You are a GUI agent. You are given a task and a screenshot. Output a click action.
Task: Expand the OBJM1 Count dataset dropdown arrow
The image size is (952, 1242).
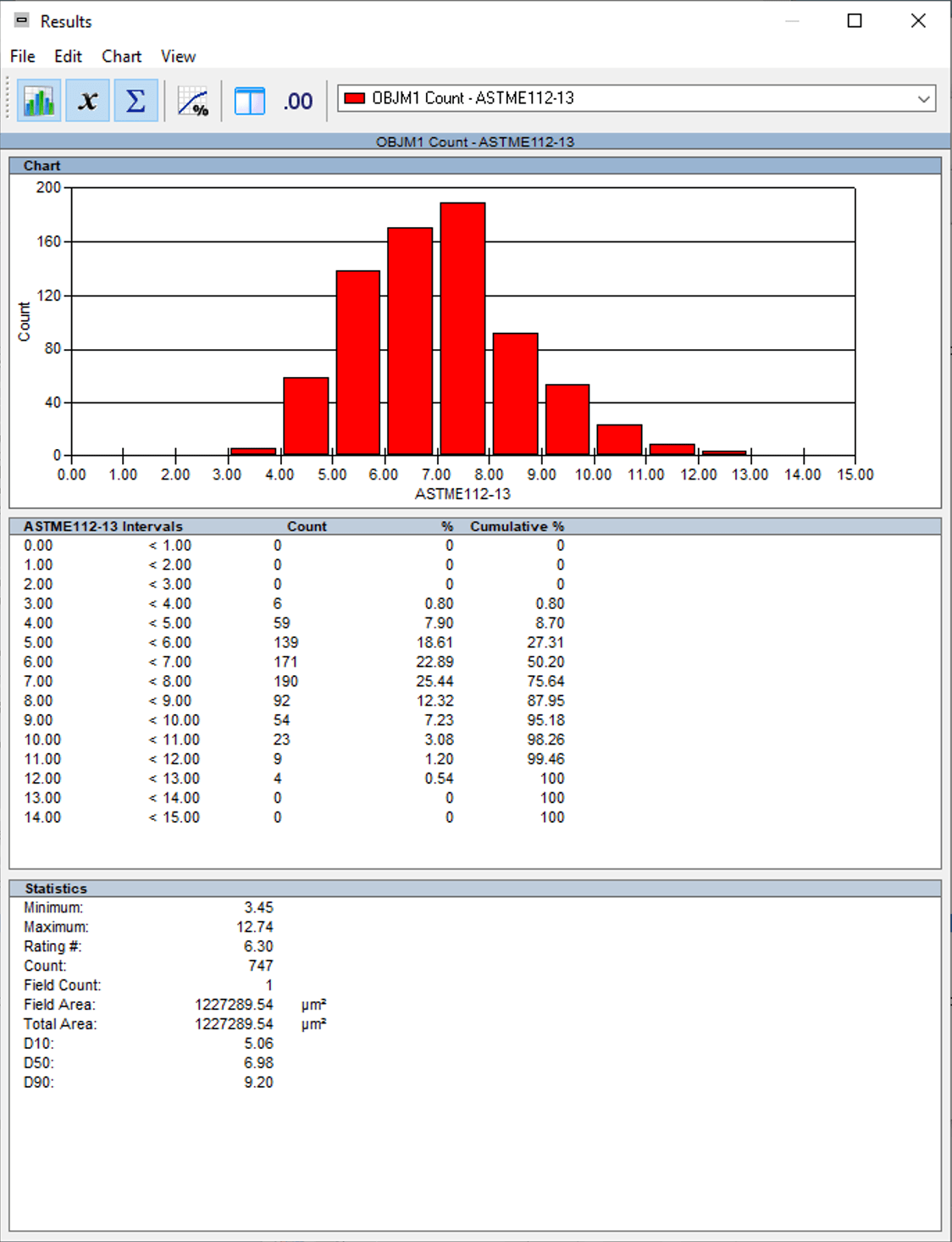point(923,99)
